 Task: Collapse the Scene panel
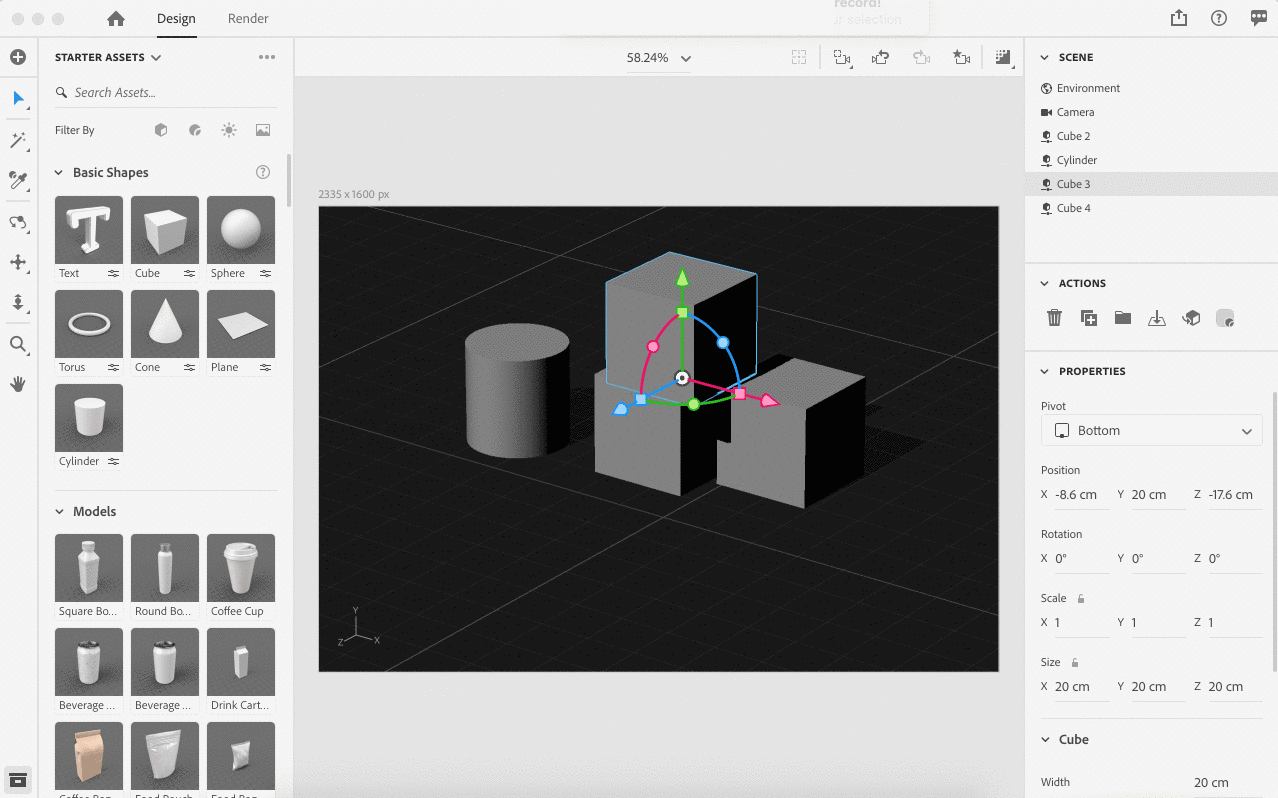tap(1045, 58)
